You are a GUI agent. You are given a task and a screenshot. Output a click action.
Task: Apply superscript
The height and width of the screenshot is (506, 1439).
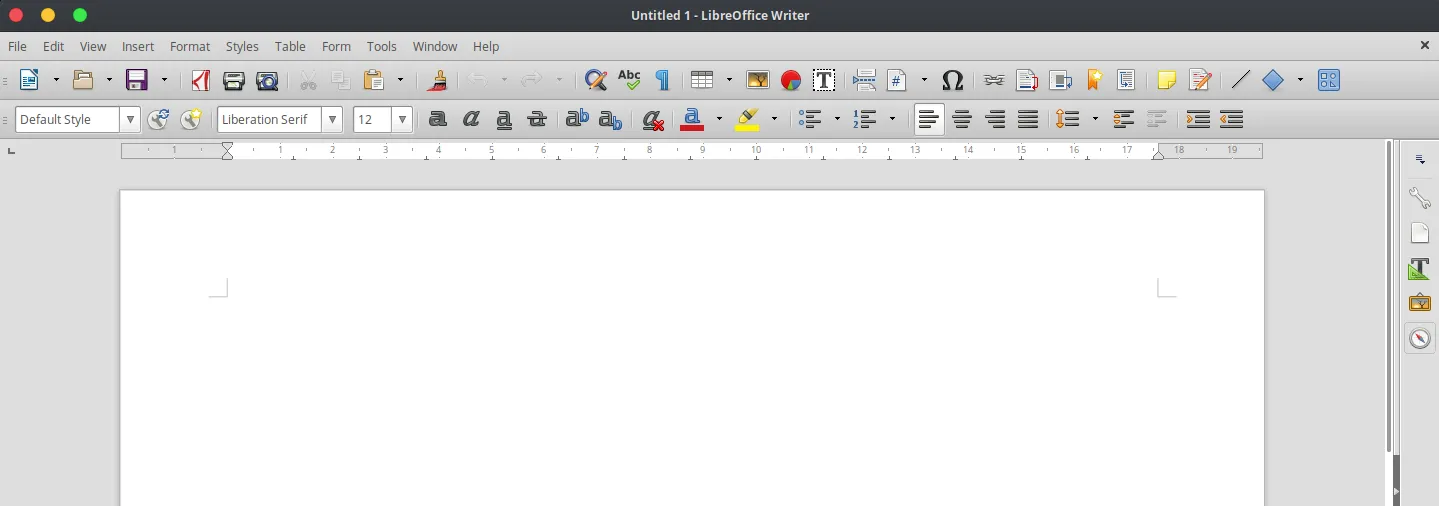[577, 120]
